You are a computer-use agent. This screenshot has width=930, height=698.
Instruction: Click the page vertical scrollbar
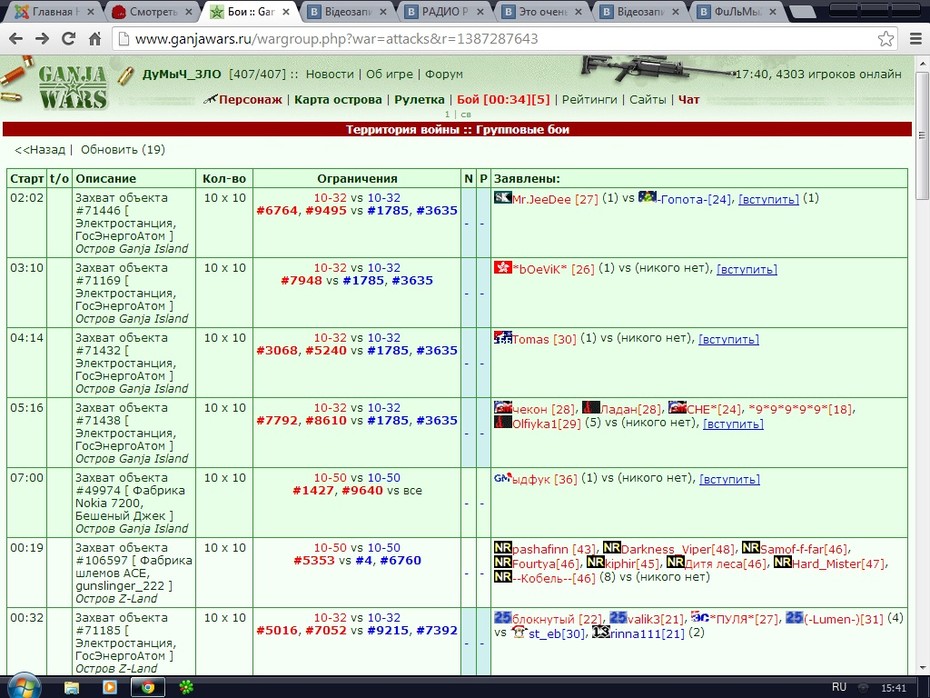pyautogui.click(x=922, y=365)
